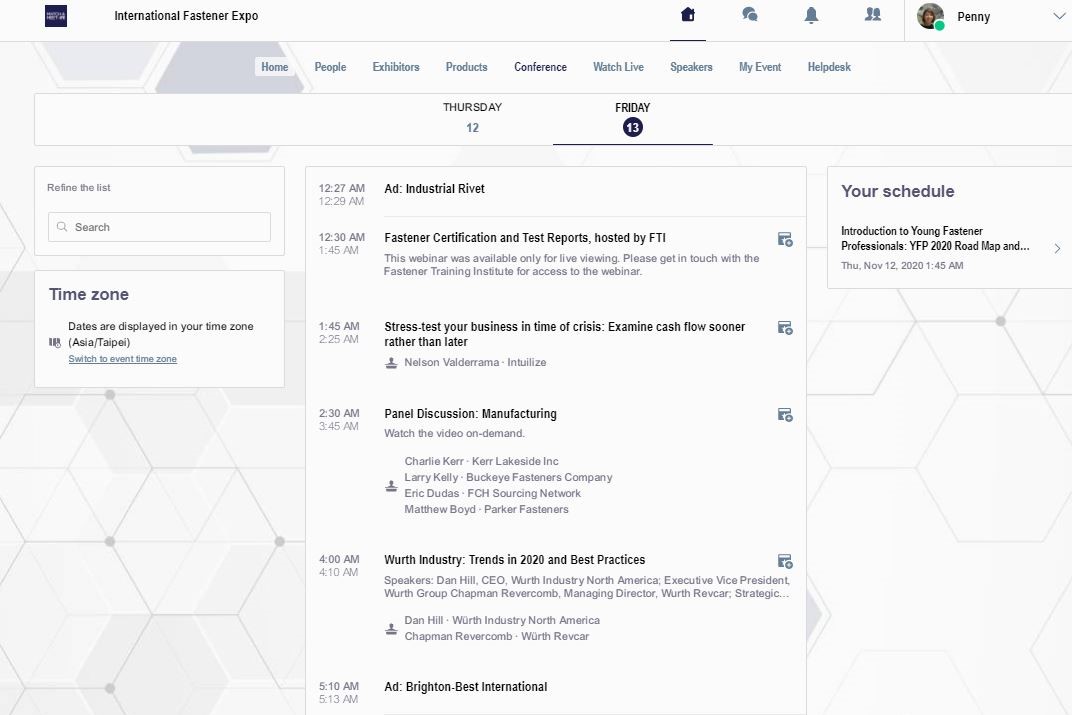Click the Home icon in top bar
Screen dimensions: 1072x715
pyautogui.click(x=687, y=15)
